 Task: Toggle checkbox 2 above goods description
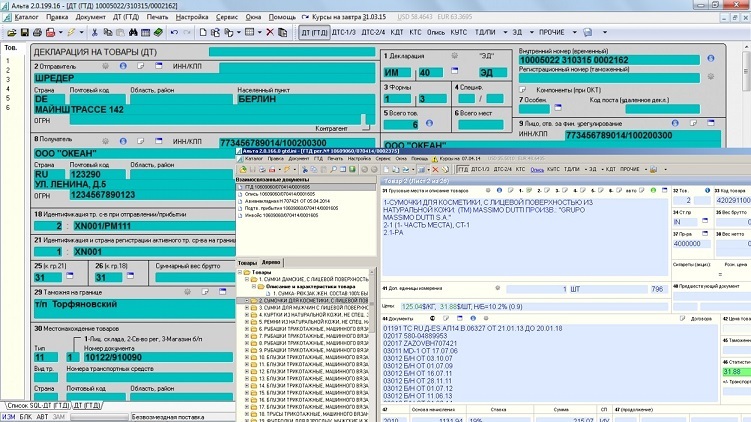(x=547, y=190)
